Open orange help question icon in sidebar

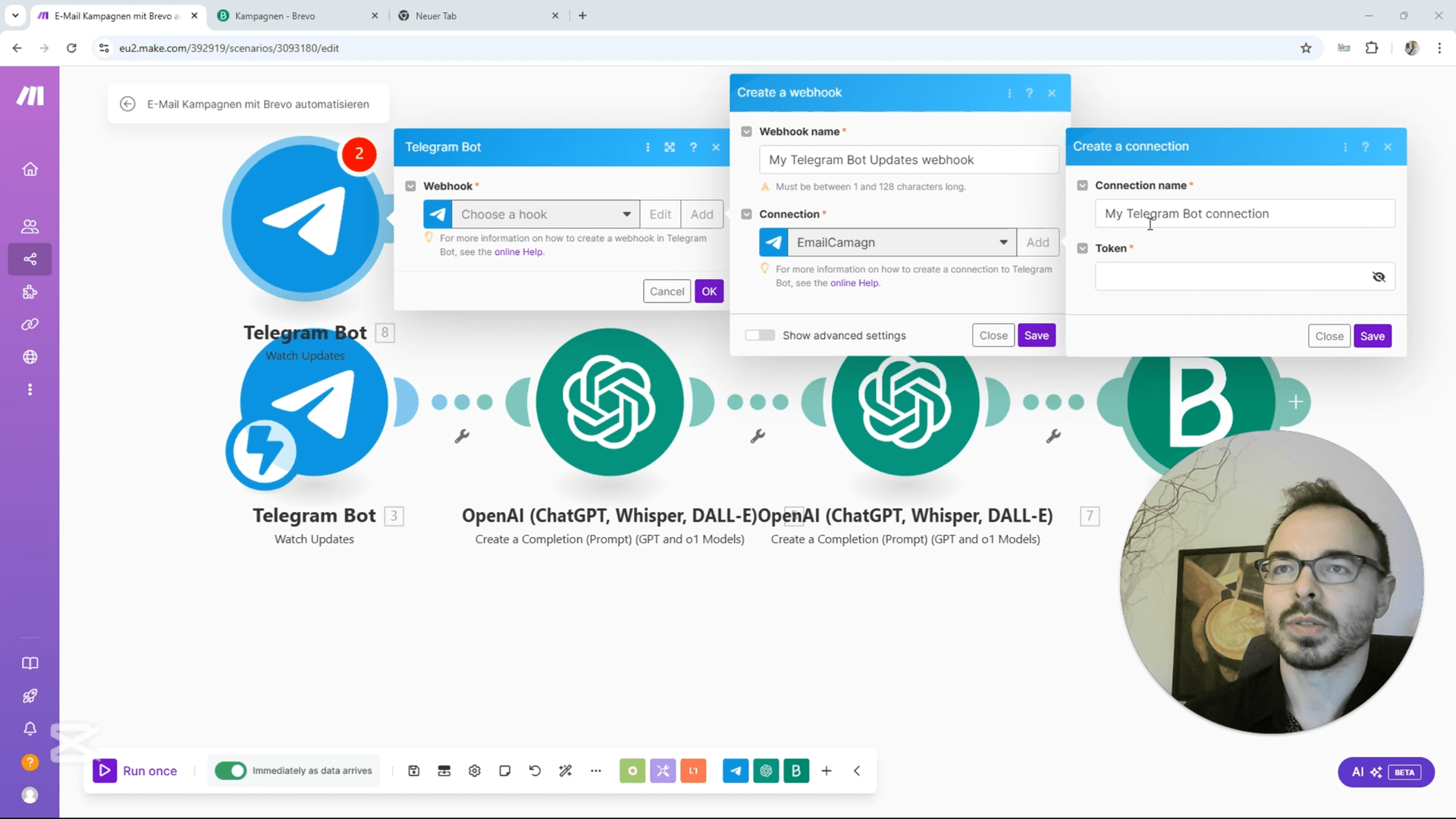(30, 762)
